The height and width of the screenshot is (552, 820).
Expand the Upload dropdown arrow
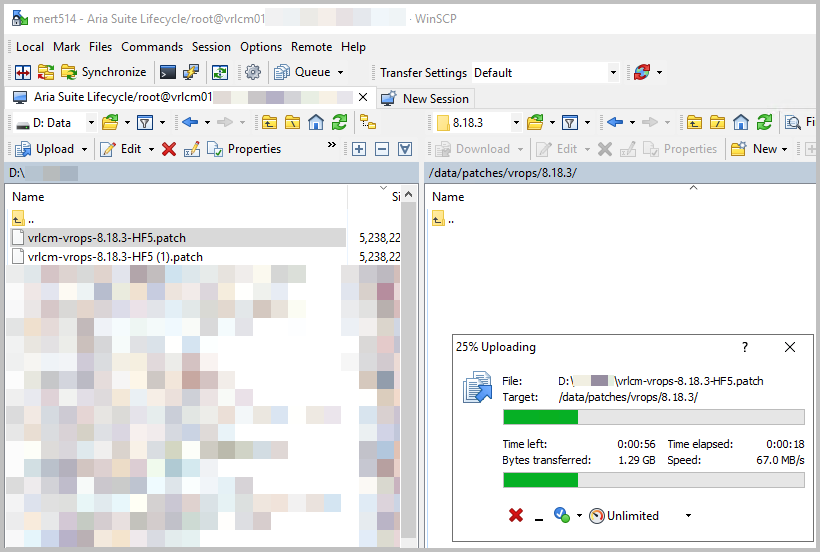tap(84, 149)
